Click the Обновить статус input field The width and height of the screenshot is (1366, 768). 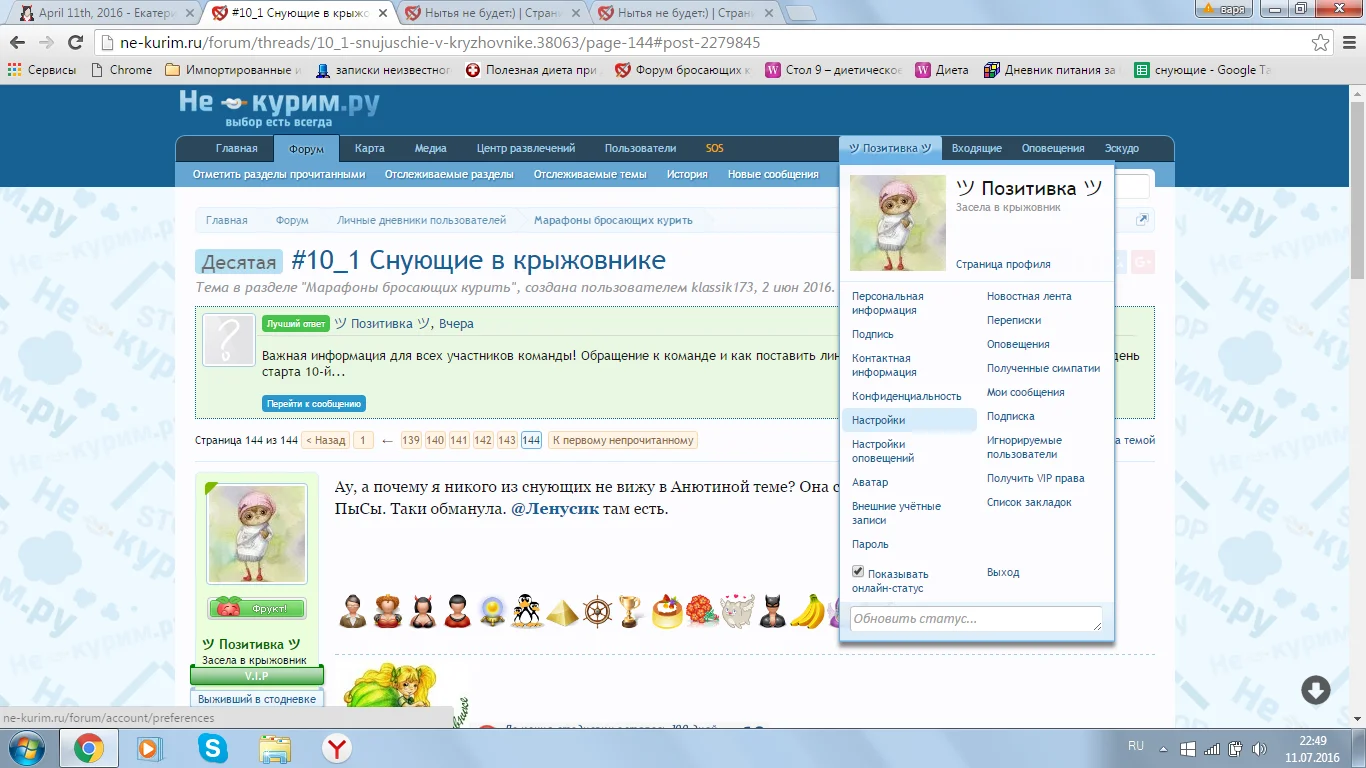pyautogui.click(x=976, y=619)
